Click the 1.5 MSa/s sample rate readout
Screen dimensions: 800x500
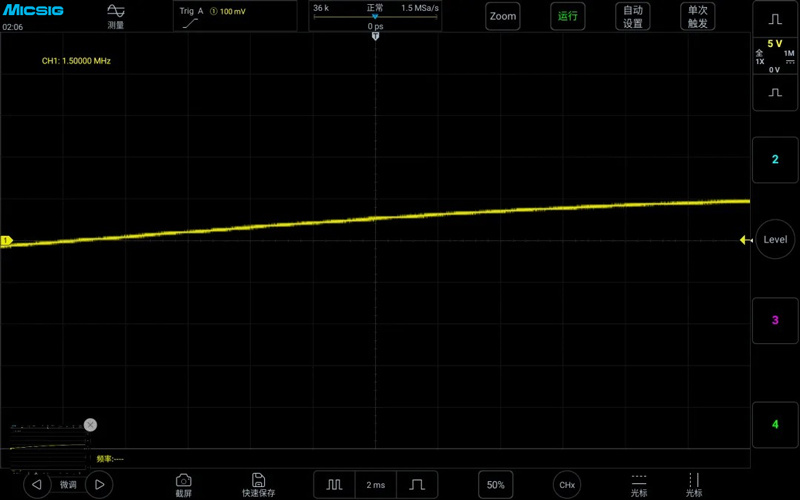click(x=419, y=8)
